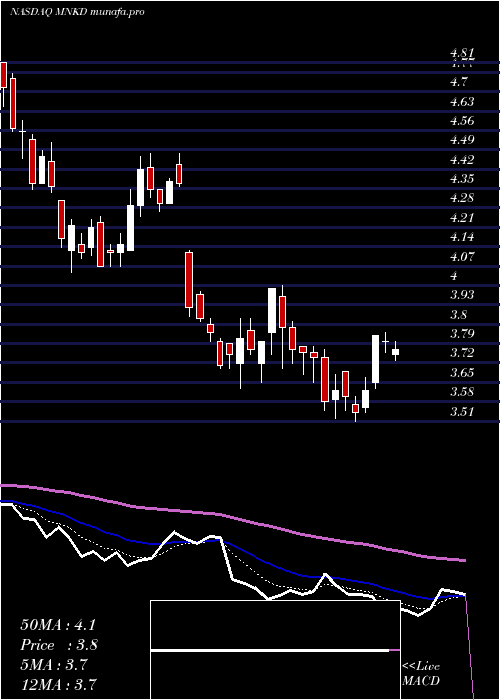Click the pink 50MA line
The height and width of the screenshot is (700, 500).
pyautogui.click(x=232, y=518)
